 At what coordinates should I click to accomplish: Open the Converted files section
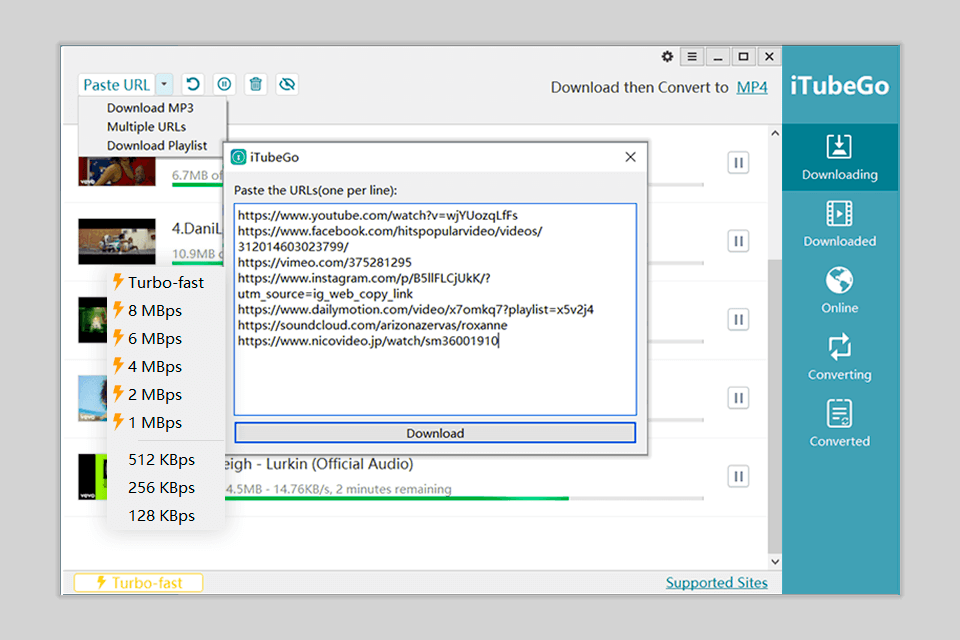(x=839, y=423)
